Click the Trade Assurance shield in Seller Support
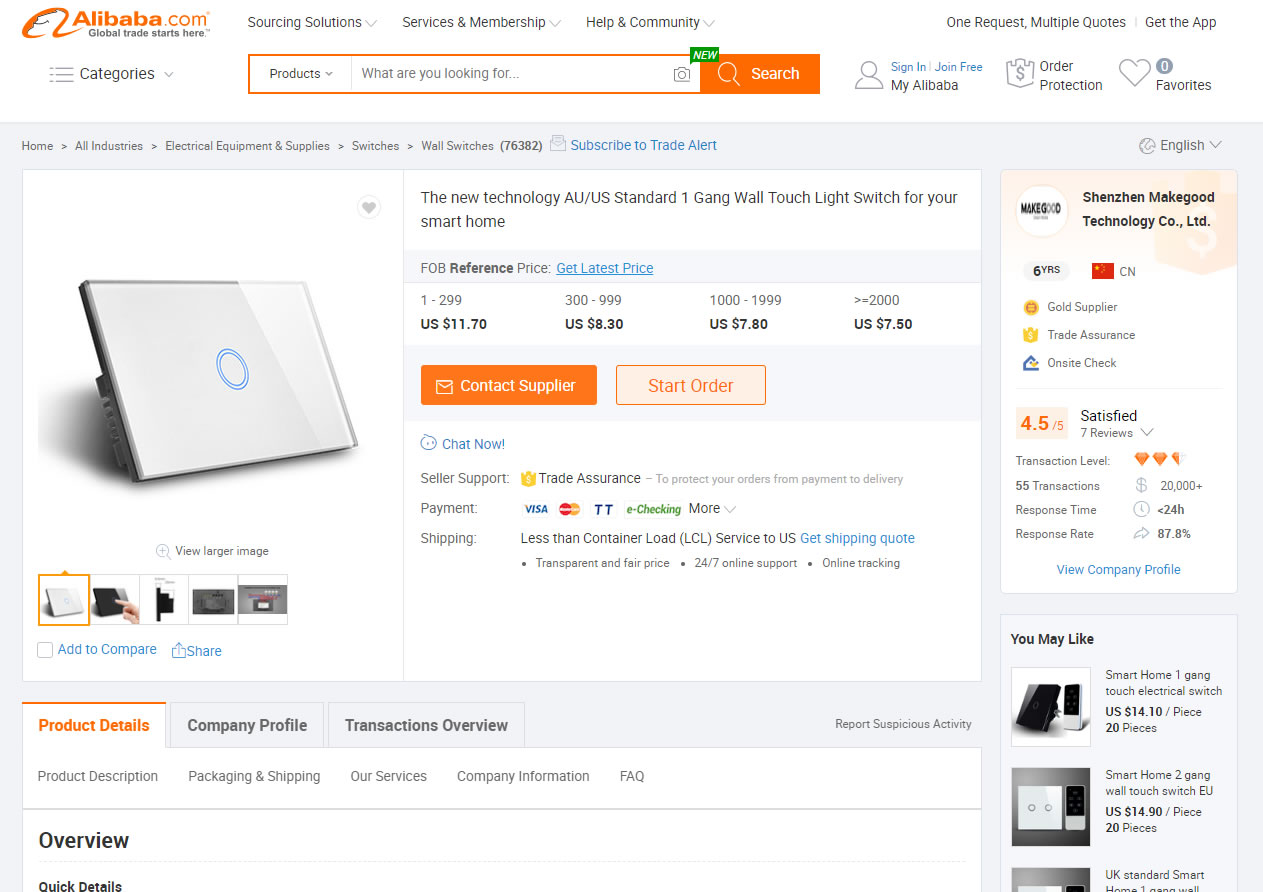 [528, 479]
